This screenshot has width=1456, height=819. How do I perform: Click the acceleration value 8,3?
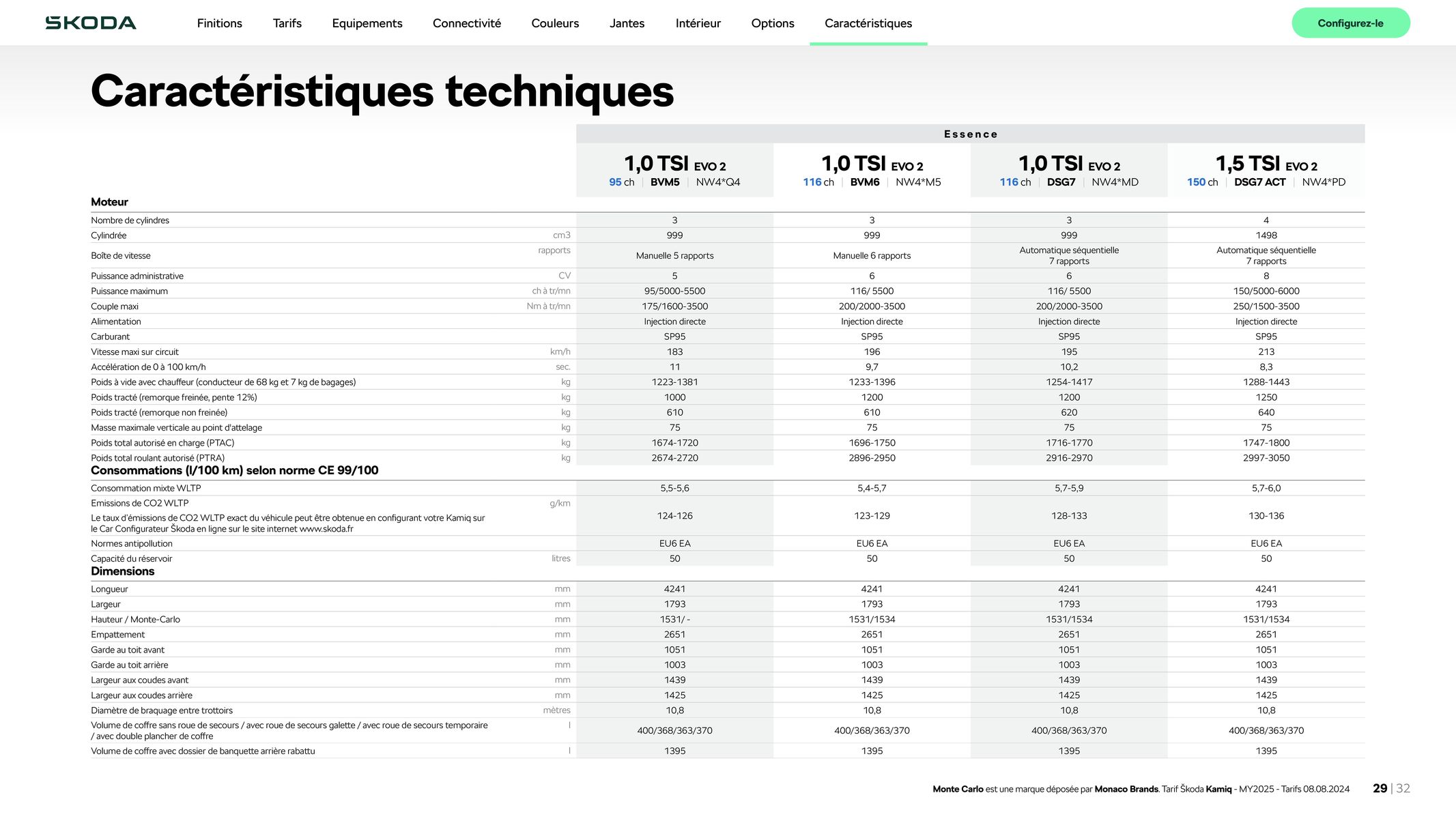(1266, 367)
